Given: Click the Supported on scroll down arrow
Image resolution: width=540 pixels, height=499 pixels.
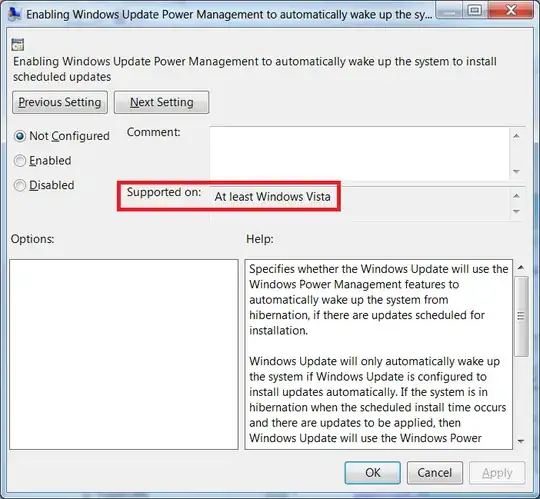Looking at the screenshot, I should click(x=516, y=211).
